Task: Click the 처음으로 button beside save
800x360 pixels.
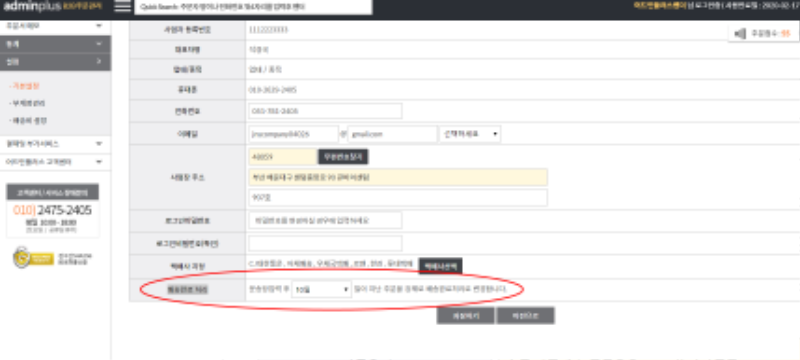Action: click(x=526, y=316)
